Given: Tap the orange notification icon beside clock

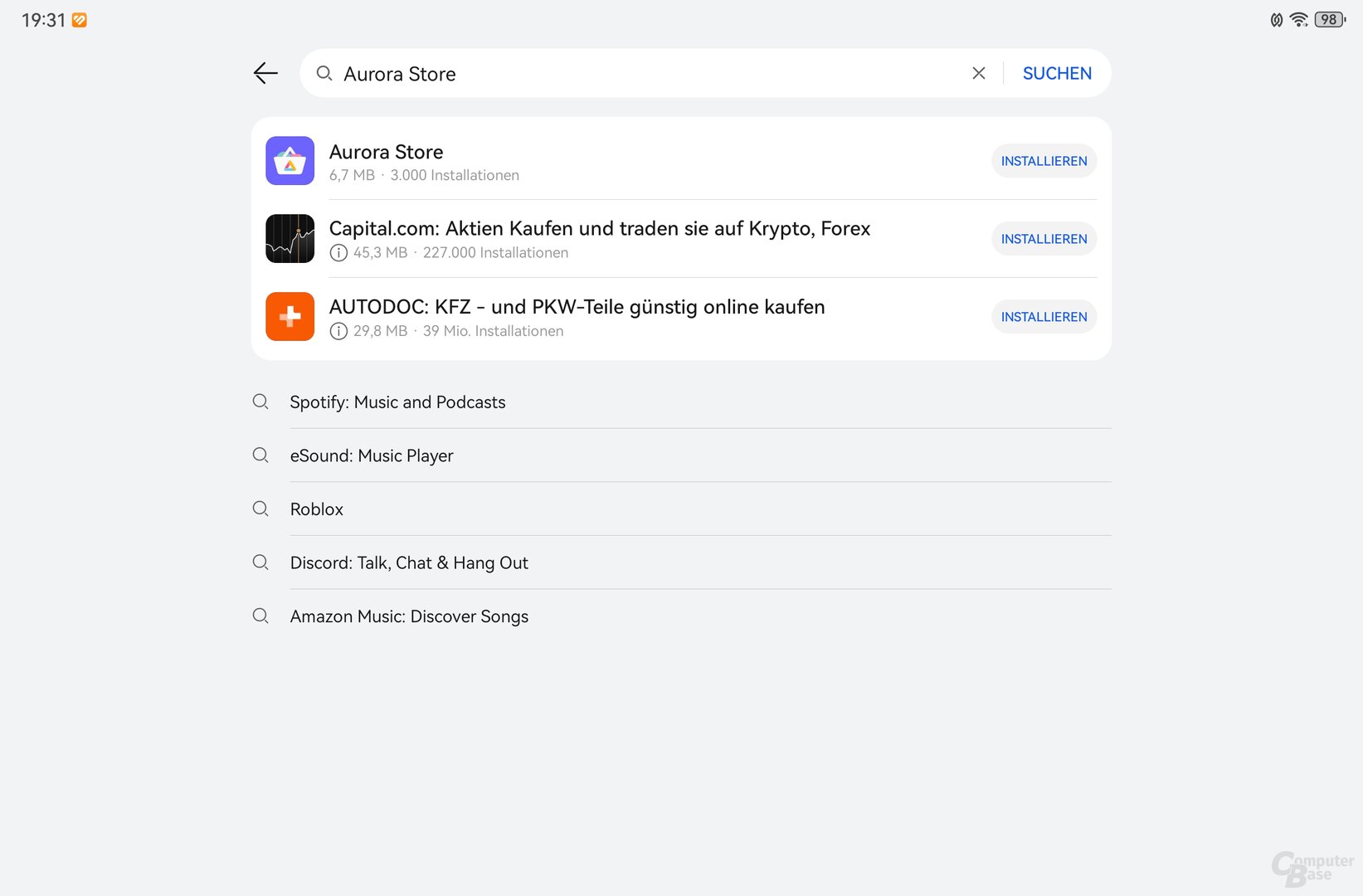Looking at the screenshot, I should click(80, 20).
